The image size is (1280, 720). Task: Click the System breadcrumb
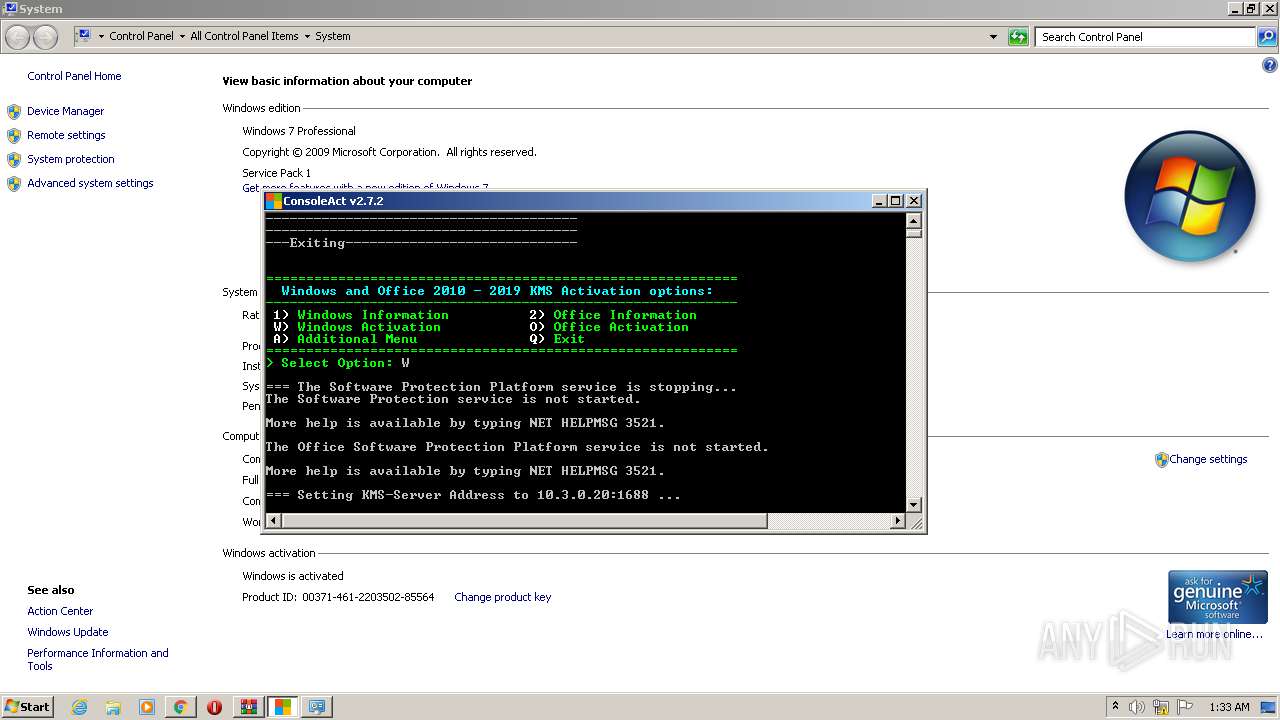pos(333,36)
